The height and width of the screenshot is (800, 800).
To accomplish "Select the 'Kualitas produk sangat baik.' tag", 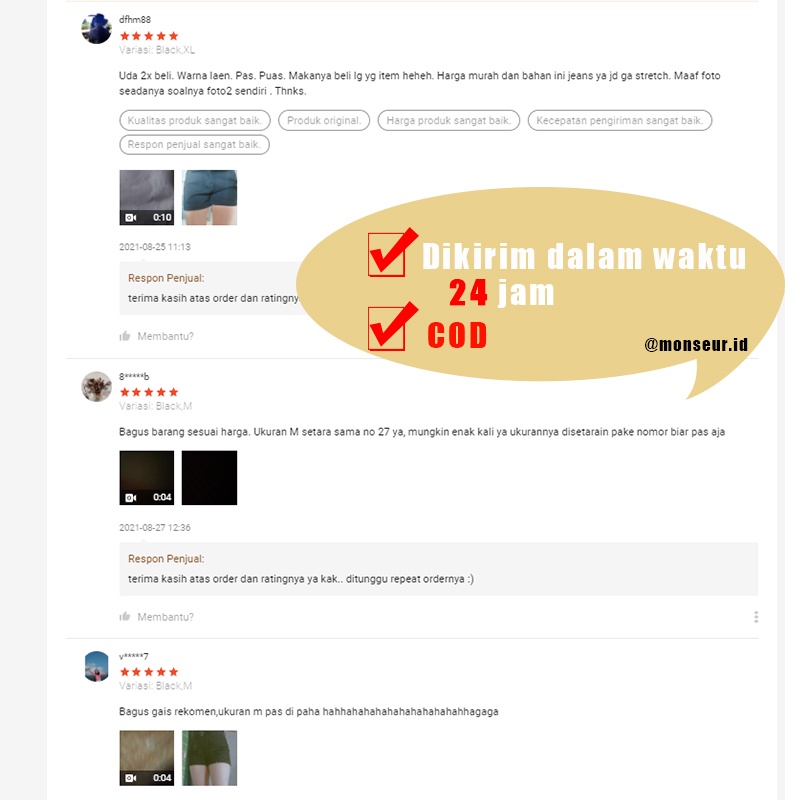I will [195, 120].
